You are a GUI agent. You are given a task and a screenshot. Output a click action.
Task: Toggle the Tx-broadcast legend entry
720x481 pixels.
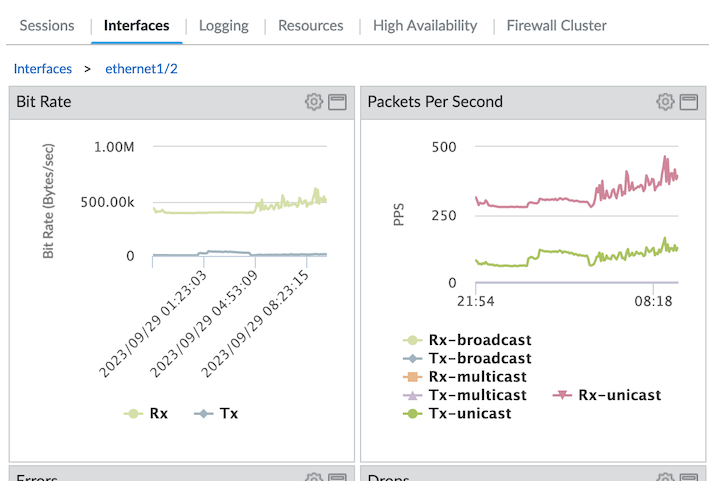[x=466, y=359]
